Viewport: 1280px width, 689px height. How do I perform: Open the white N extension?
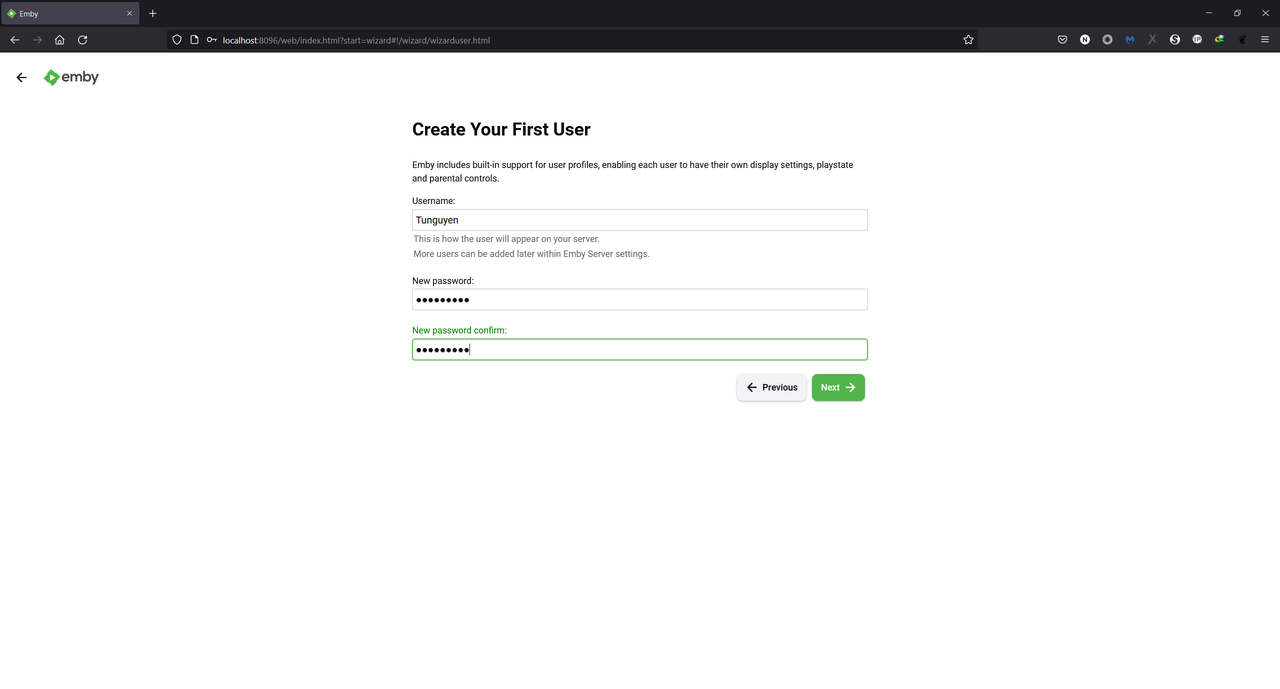coord(1085,40)
